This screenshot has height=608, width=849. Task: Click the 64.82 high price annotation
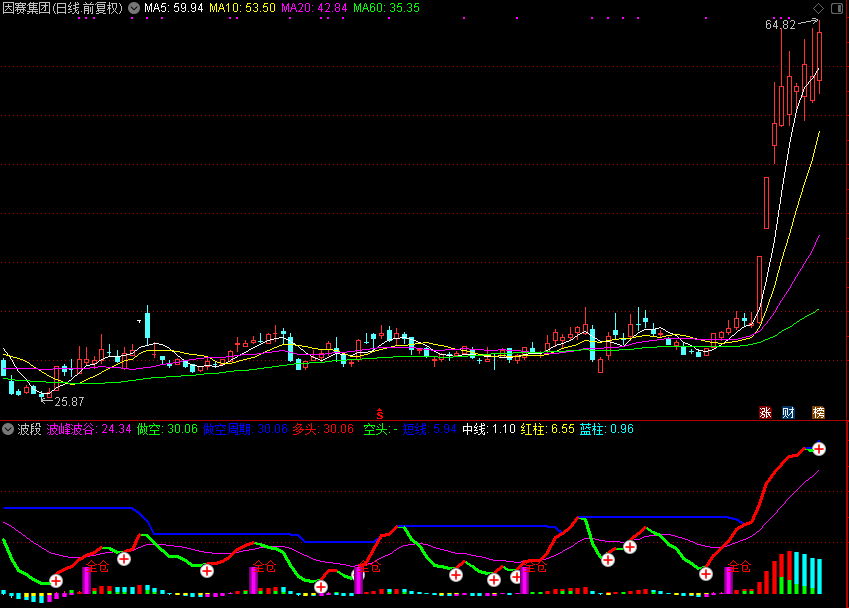[x=780, y=25]
